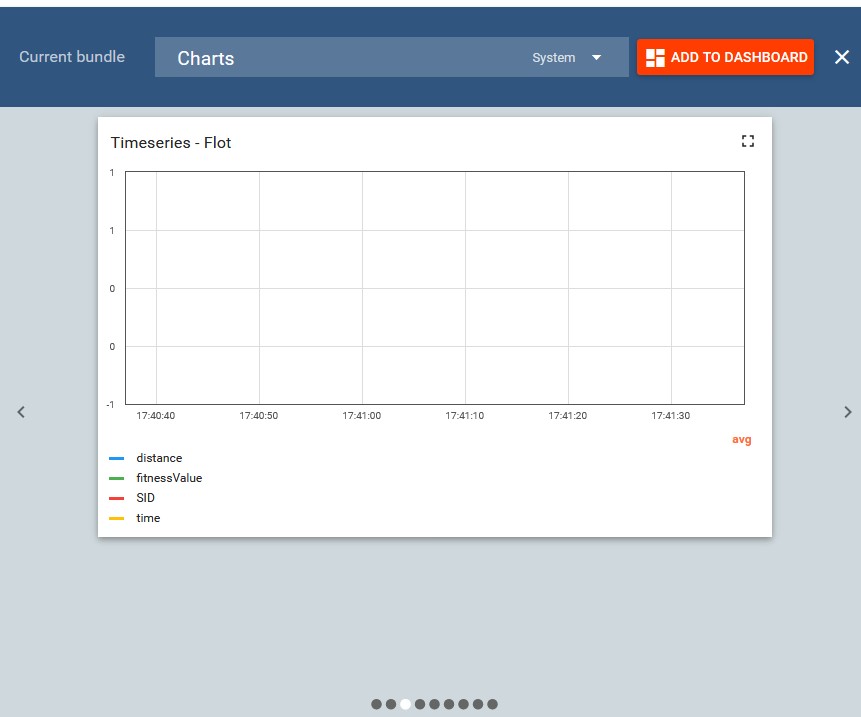Click the blue distance color line
This screenshot has width=861, height=717.
(116, 458)
